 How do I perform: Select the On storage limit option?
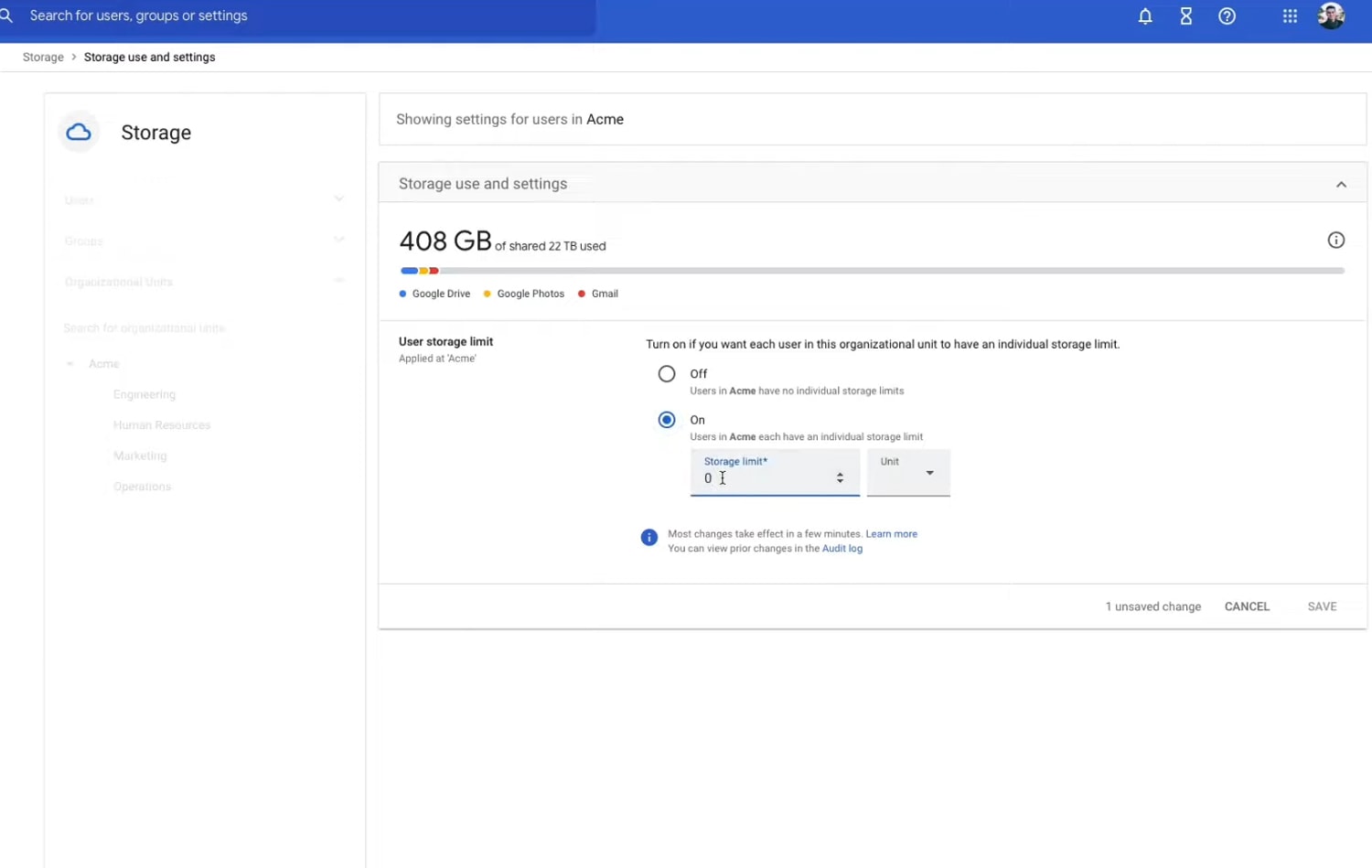point(667,419)
